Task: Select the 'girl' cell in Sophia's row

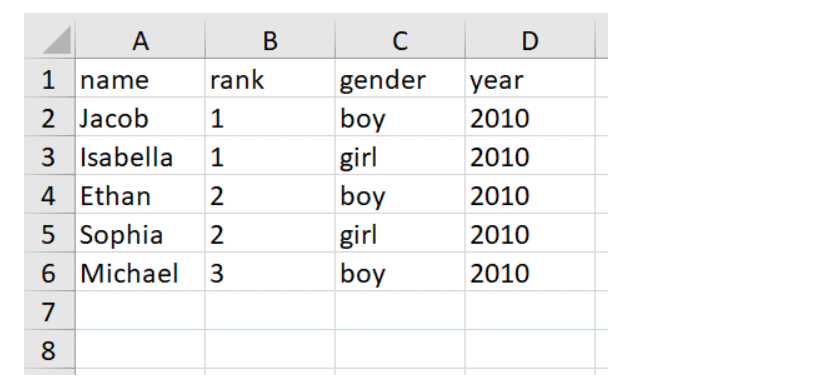Action: (400, 234)
